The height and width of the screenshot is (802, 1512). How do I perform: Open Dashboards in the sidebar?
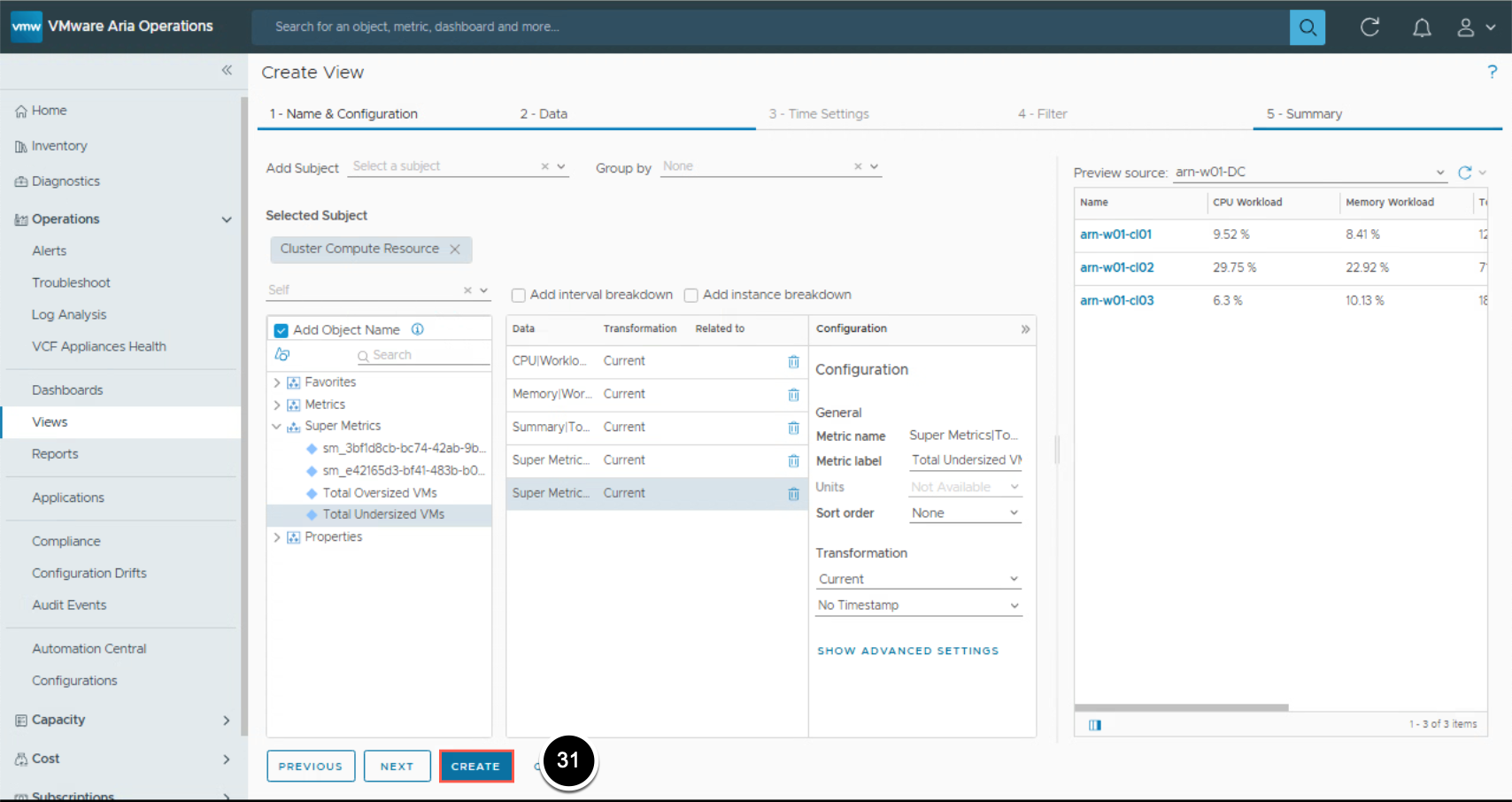pos(67,390)
